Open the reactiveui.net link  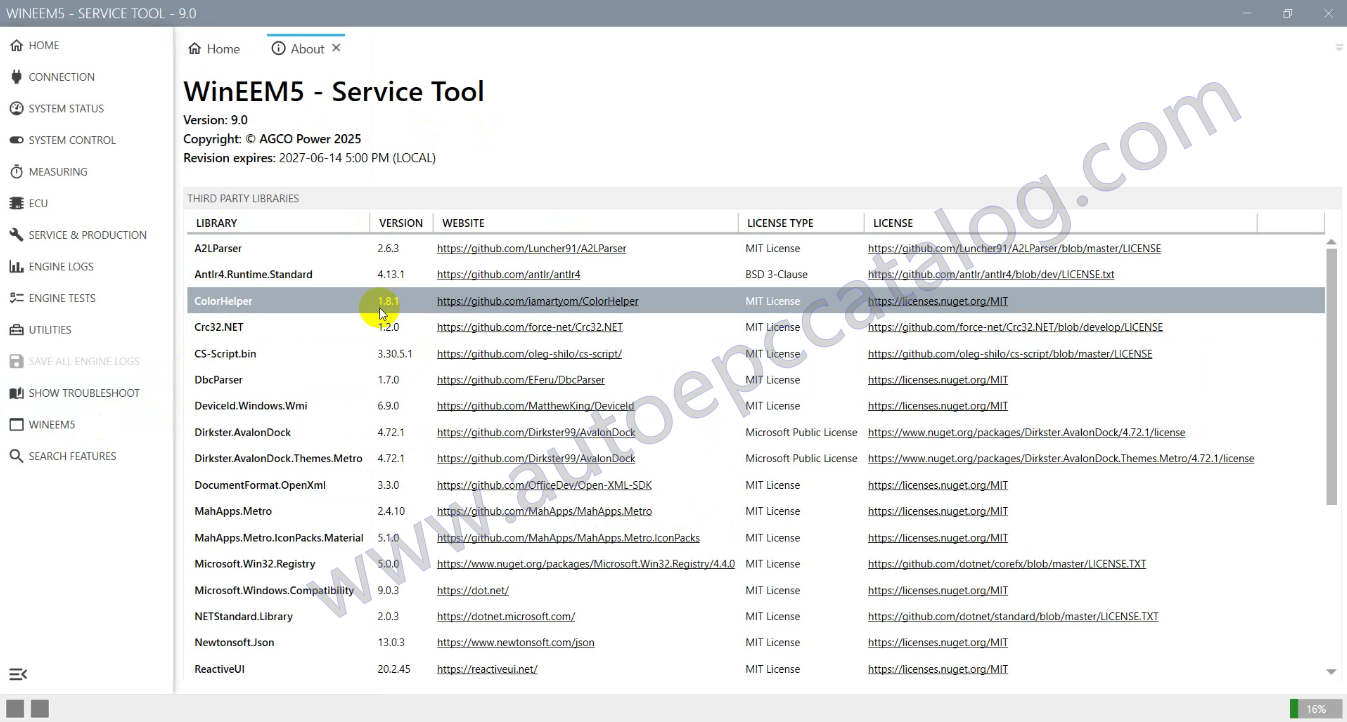[x=487, y=669]
